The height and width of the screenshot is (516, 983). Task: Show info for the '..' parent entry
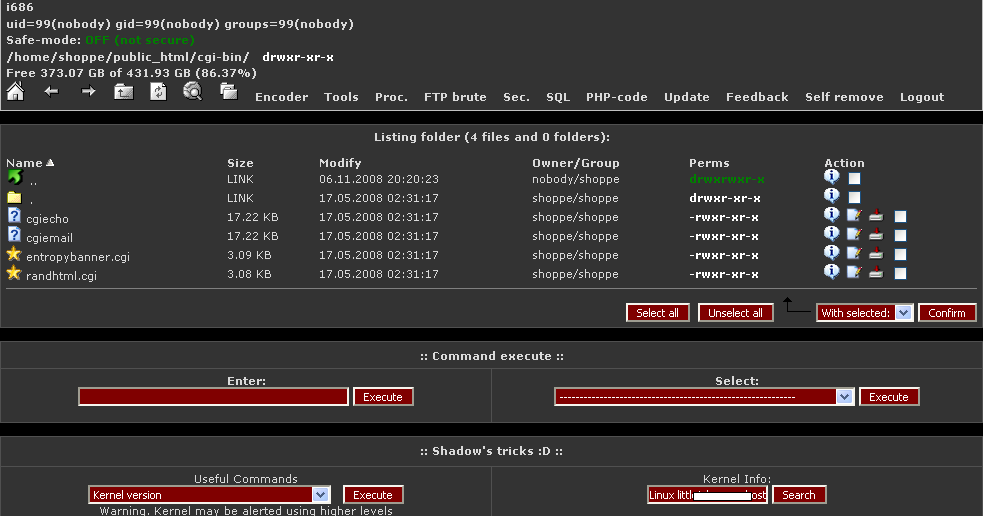[x=831, y=177]
